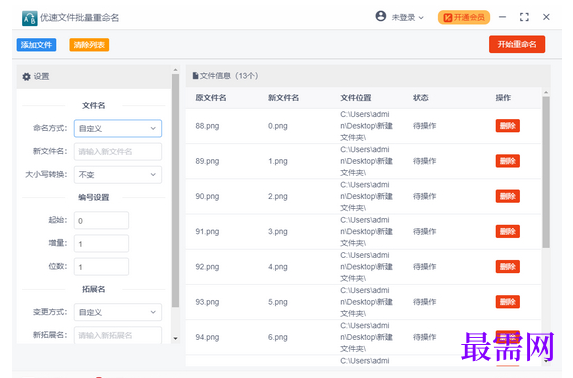Delete the 93.png row

508,302
